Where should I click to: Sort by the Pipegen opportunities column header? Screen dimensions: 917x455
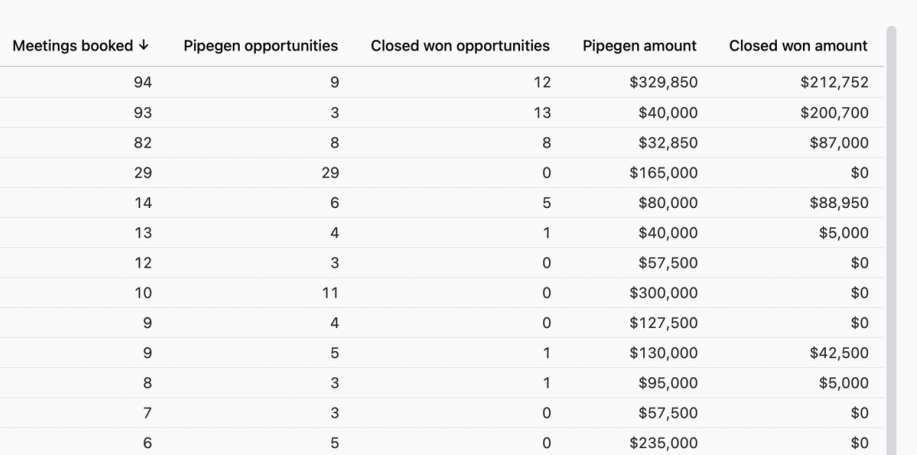click(x=260, y=46)
